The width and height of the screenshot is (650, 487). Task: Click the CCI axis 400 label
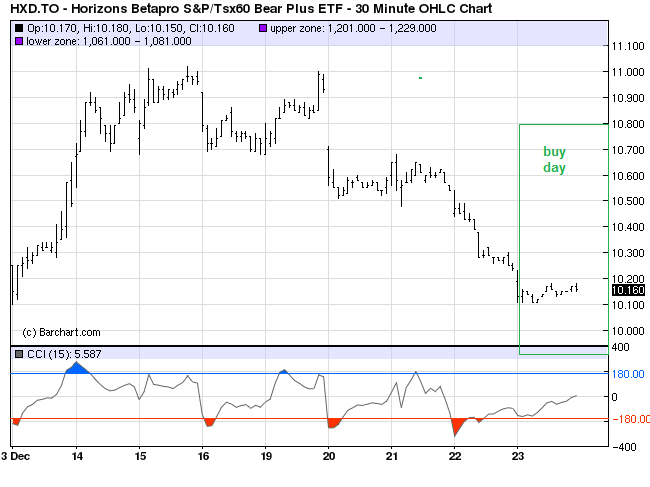point(620,347)
